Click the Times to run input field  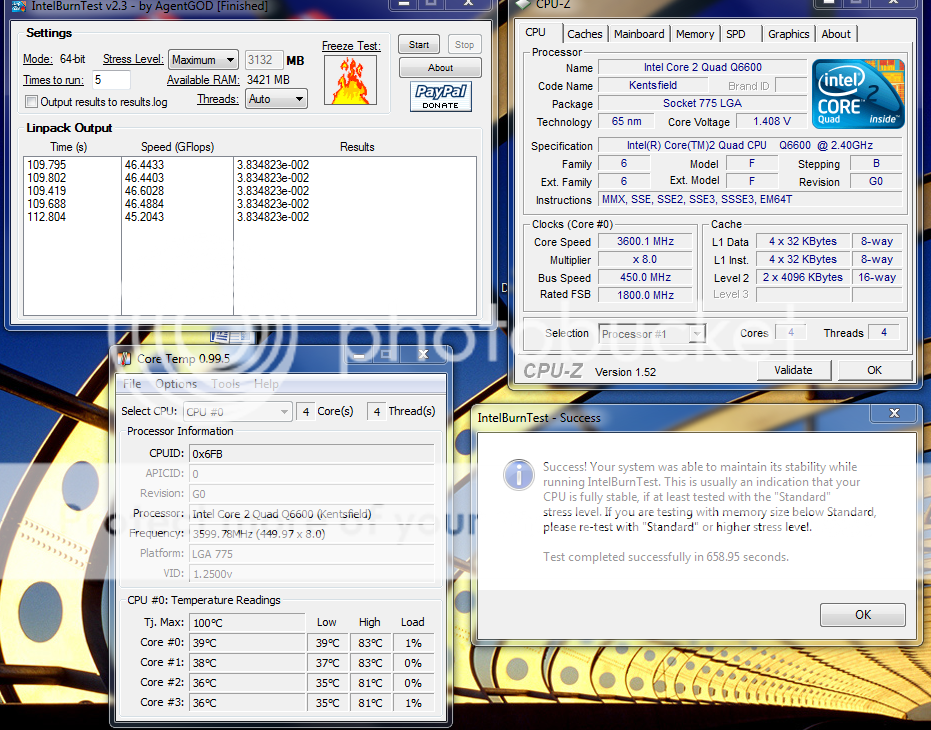tap(111, 80)
